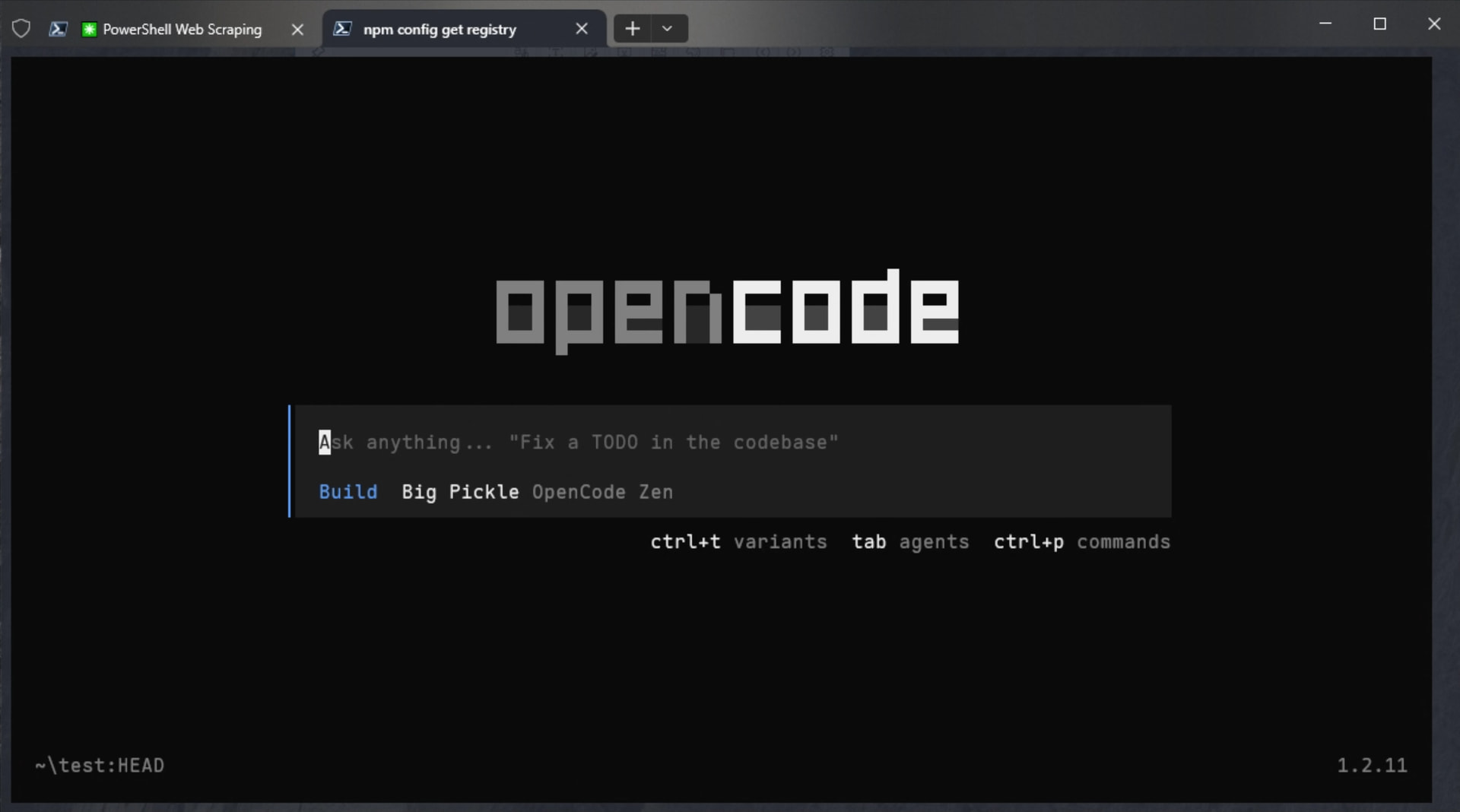Close the terminal window
This screenshot has width=1460, height=812.
1434,24
